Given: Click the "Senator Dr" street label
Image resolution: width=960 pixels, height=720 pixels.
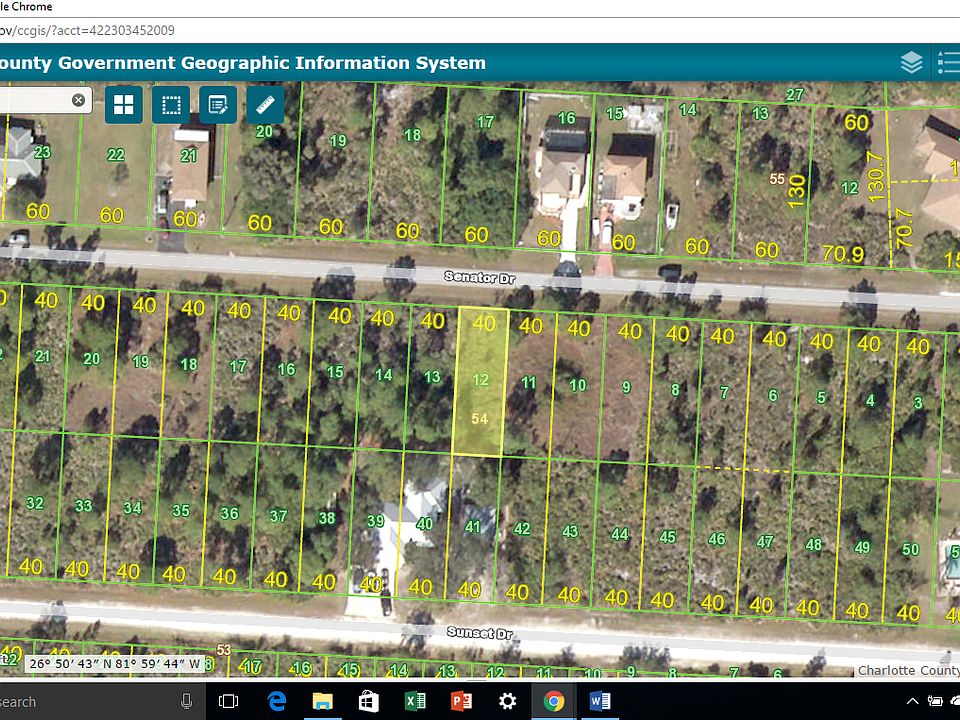Looking at the screenshot, I should click(480, 277).
